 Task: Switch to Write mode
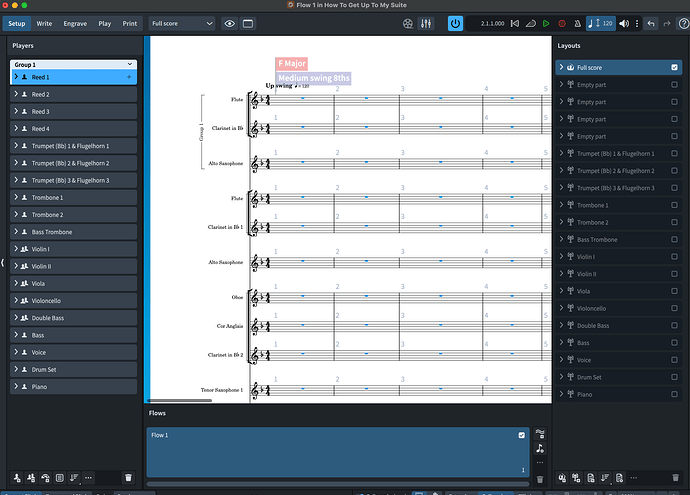click(44, 24)
